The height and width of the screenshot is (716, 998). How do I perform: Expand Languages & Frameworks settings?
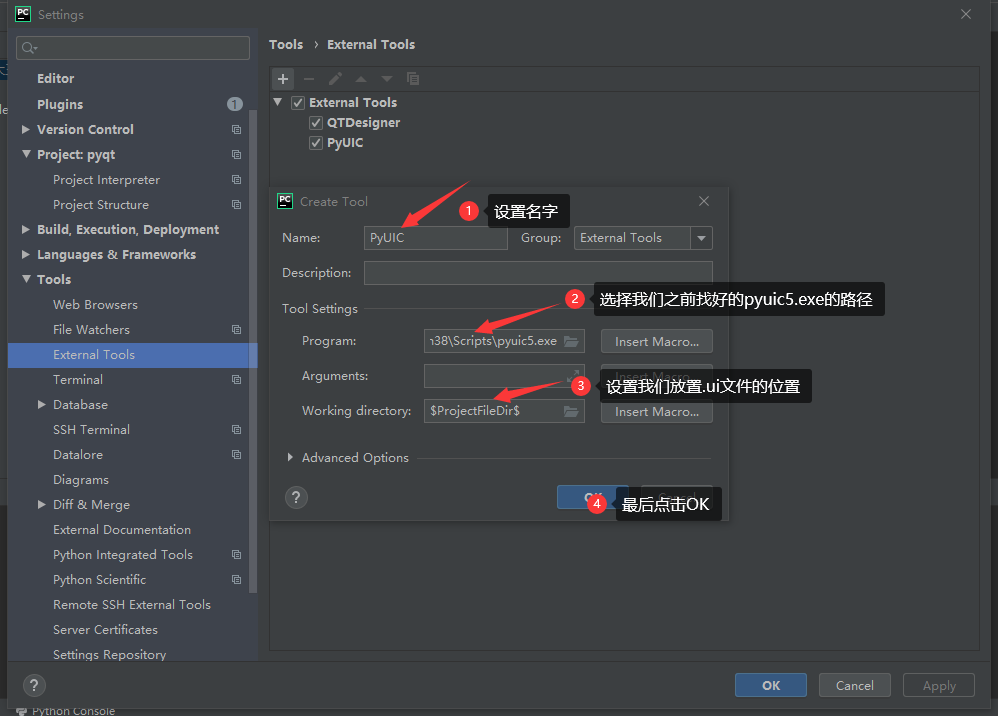pos(25,254)
